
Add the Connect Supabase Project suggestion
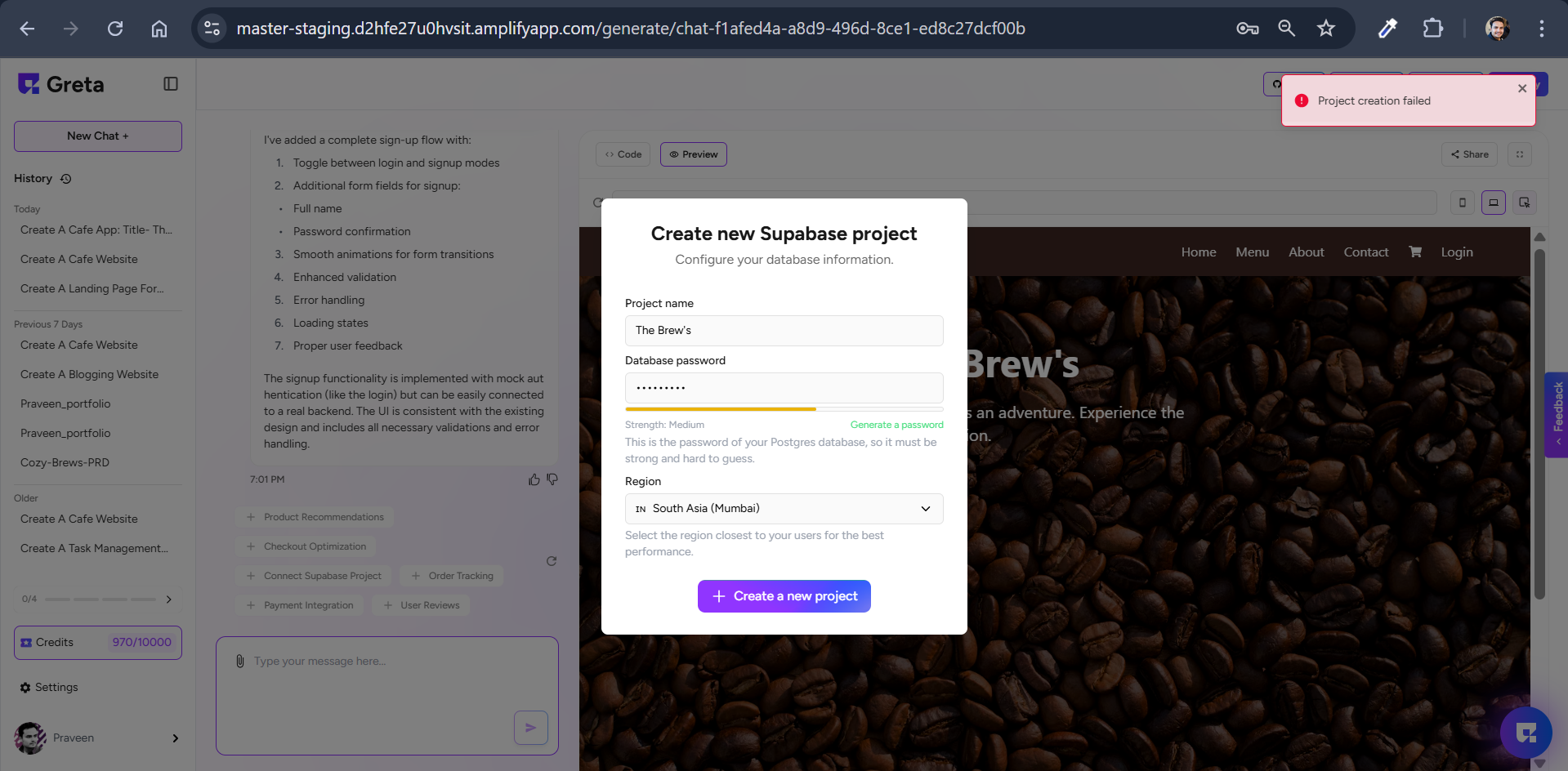point(314,576)
